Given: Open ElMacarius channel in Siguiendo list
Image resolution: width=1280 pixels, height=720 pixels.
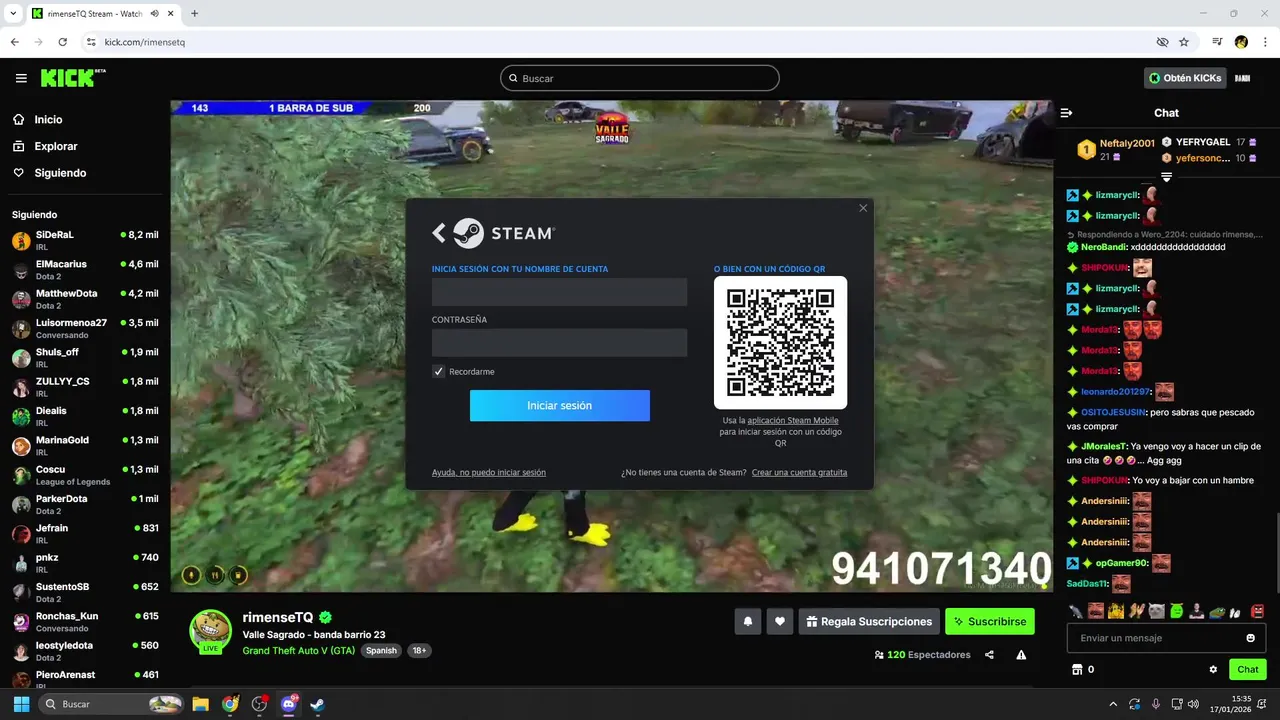Looking at the screenshot, I should tap(85, 270).
